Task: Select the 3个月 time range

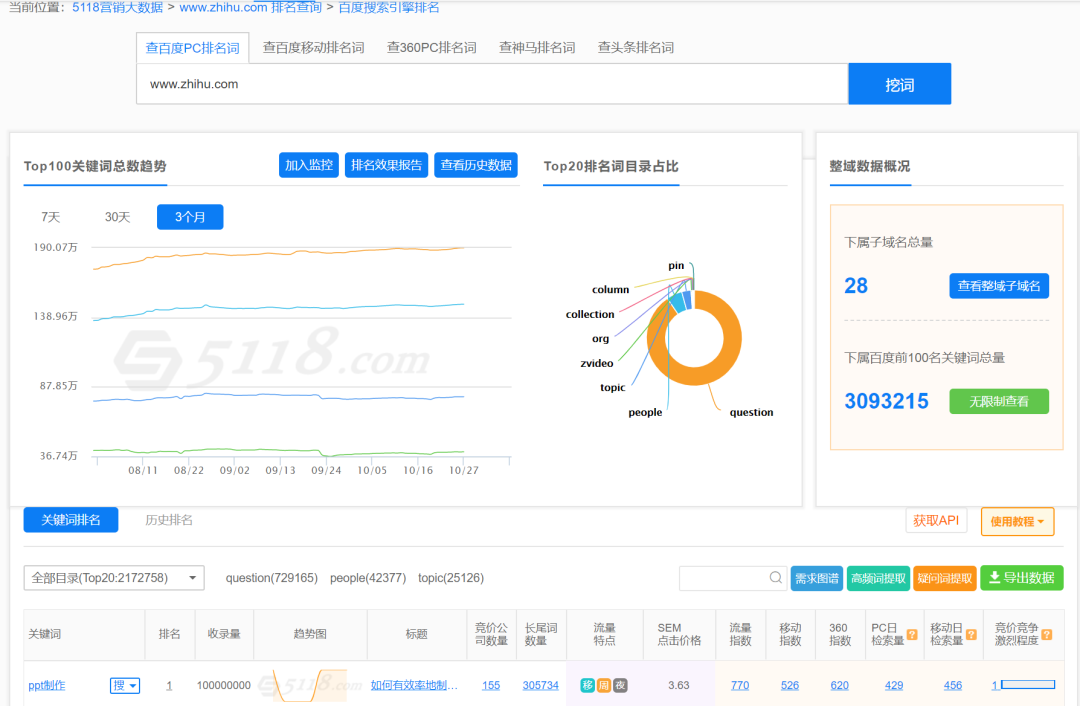Action: [x=190, y=217]
